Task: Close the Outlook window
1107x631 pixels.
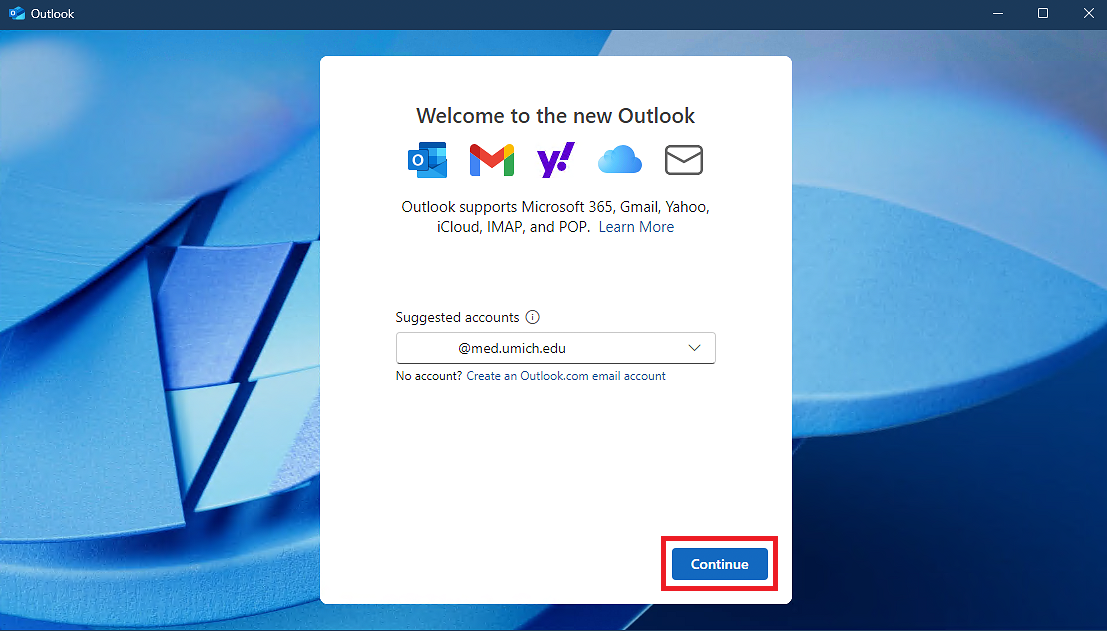Action: point(1086,14)
